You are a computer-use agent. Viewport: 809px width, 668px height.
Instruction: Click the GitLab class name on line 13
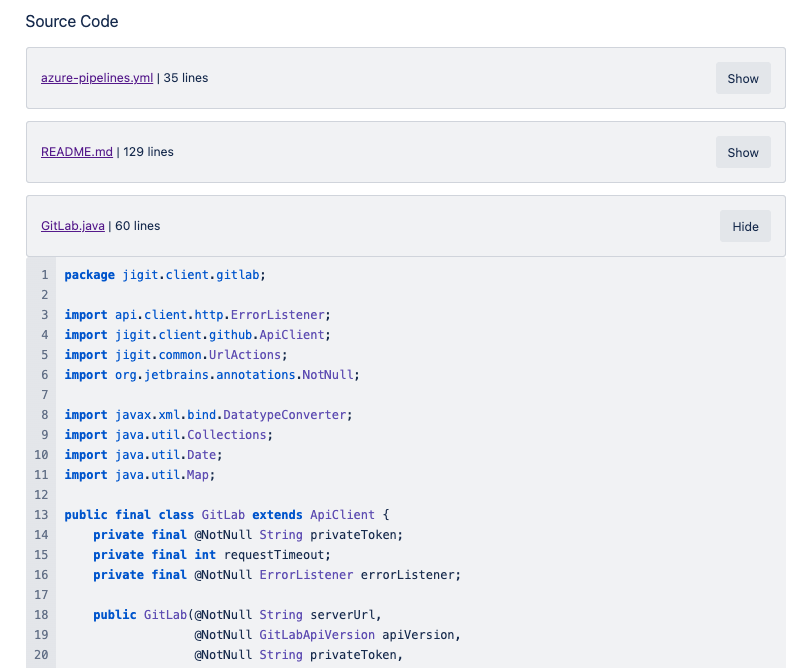[223, 515]
